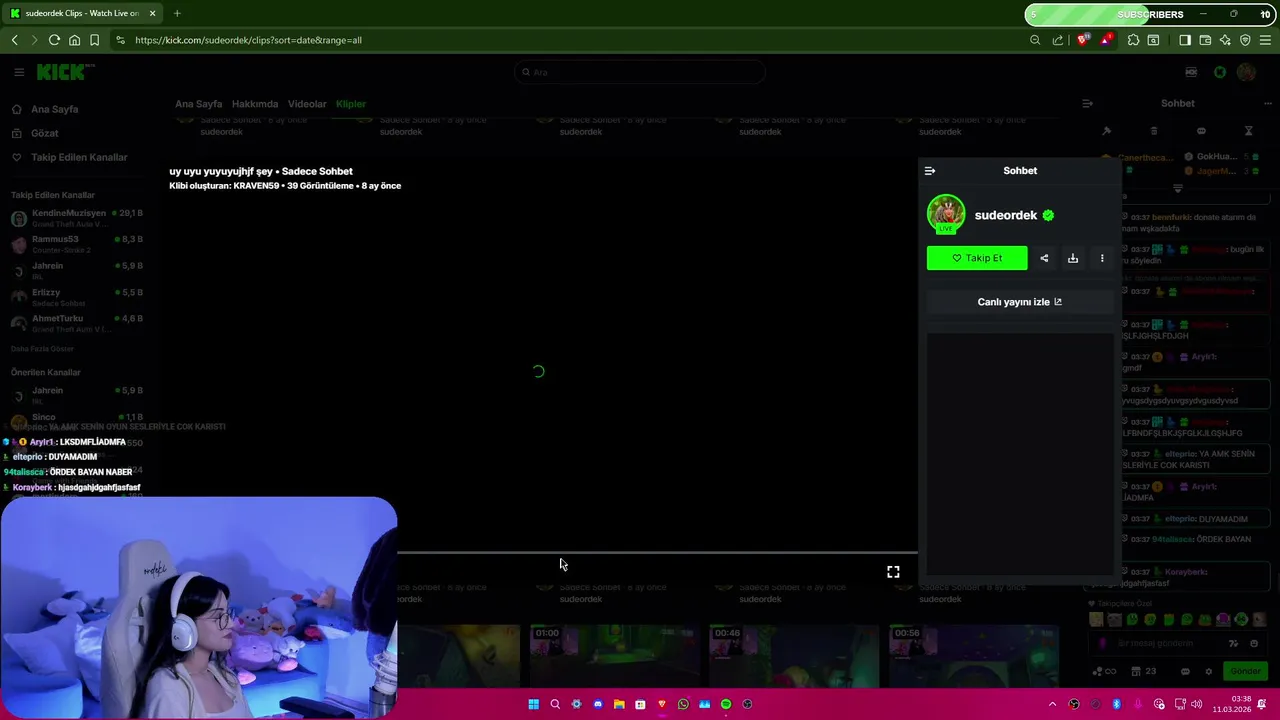Reload the page with the refresh icon
The height and width of the screenshot is (720, 1280).
tap(54, 40)
